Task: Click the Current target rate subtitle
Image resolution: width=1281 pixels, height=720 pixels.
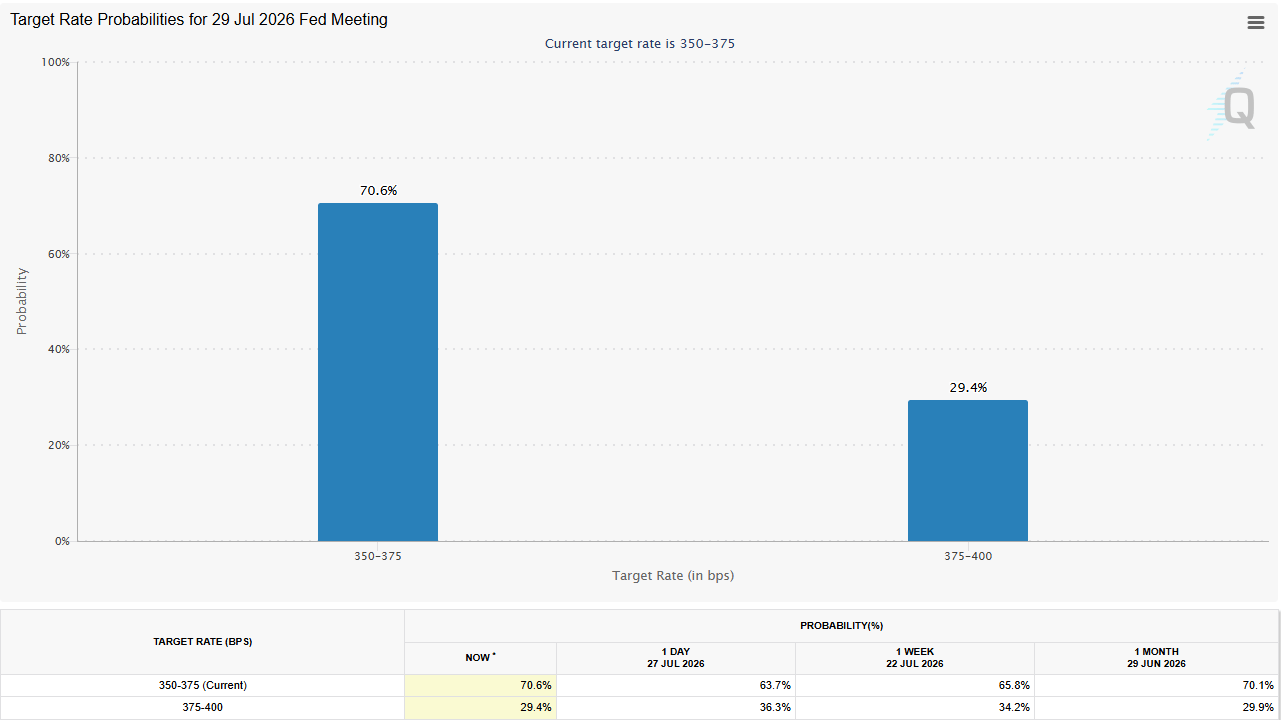Action: coord(640,44)
